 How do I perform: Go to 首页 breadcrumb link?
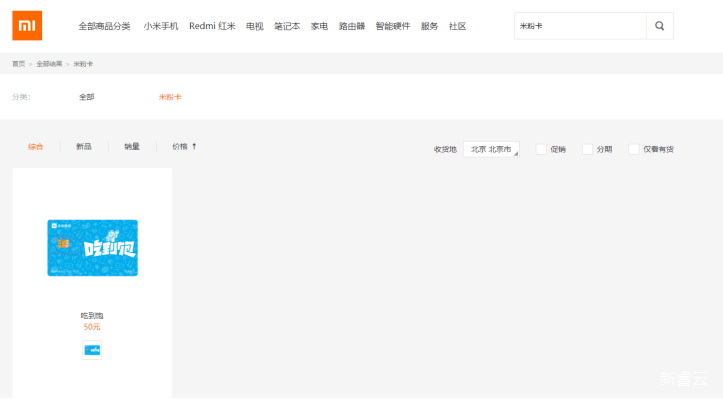click(18, 64)
